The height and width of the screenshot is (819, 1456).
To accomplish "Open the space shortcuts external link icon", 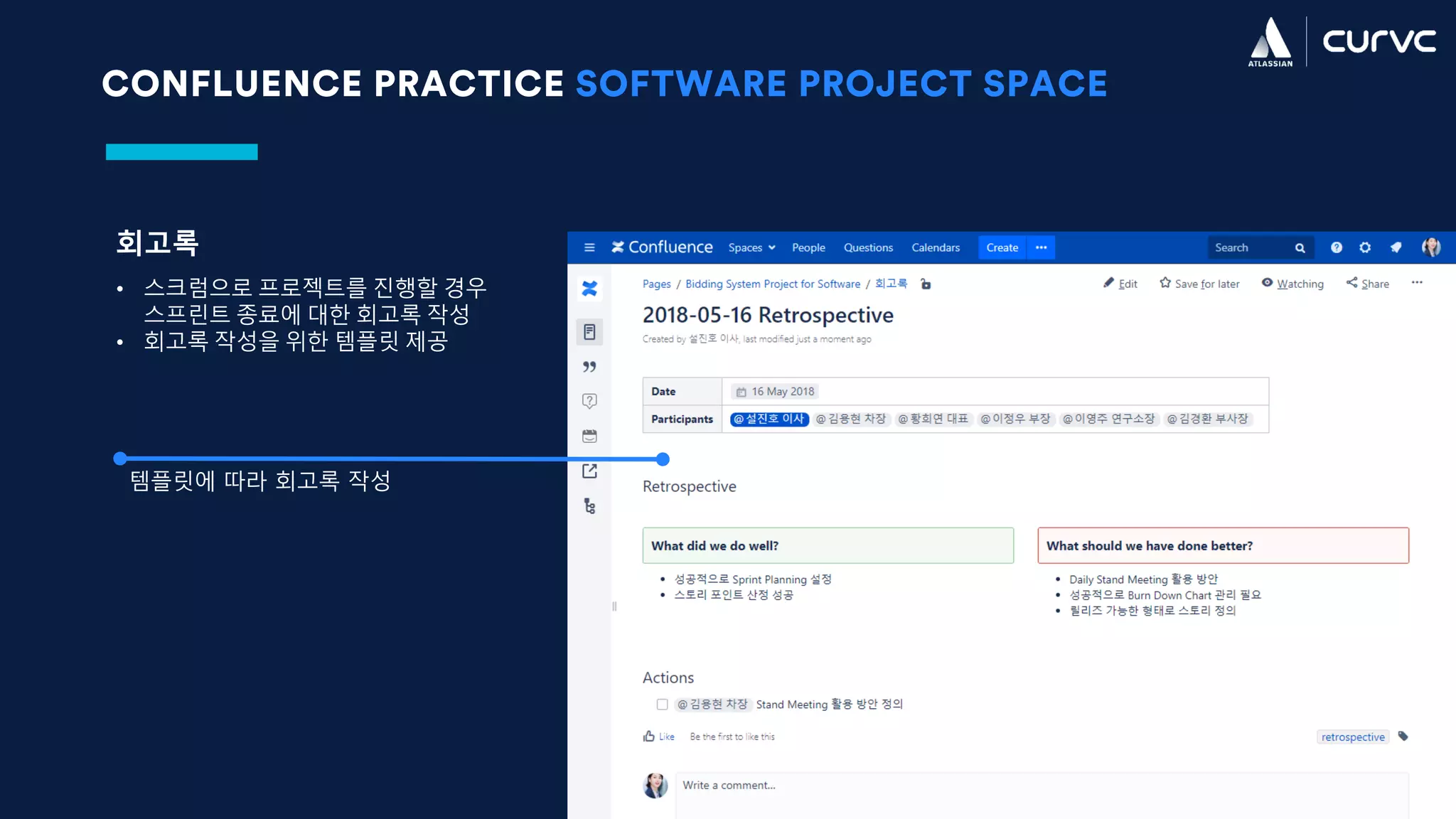I will (x=589, y=471).
